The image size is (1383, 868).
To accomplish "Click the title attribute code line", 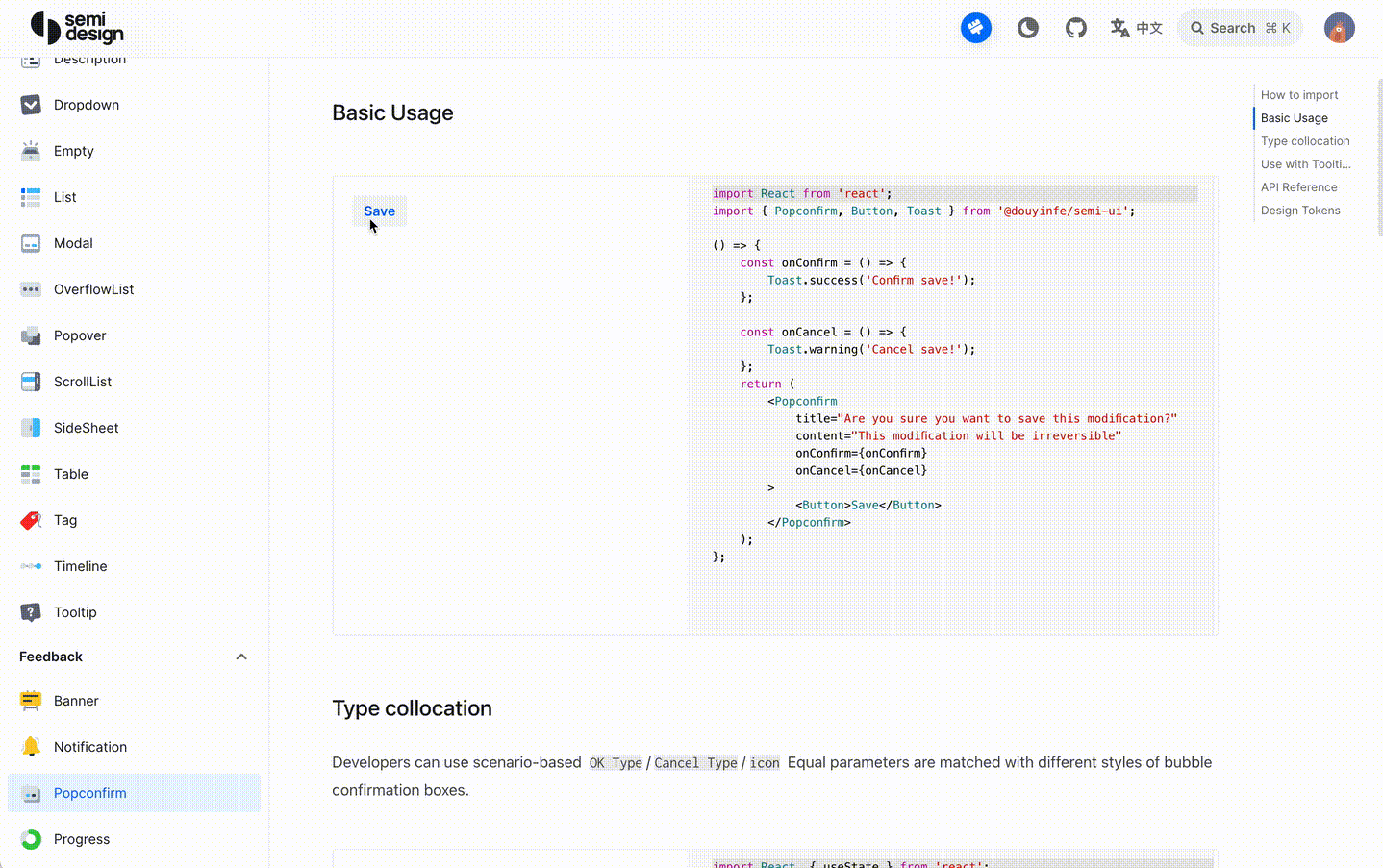I will click(x=986, y=418).
